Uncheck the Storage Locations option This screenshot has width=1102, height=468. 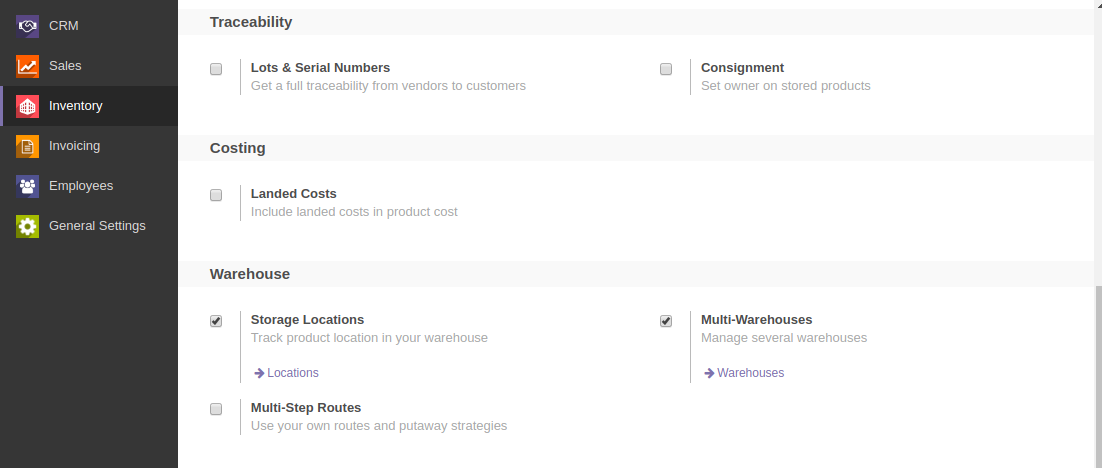(216, 321)
